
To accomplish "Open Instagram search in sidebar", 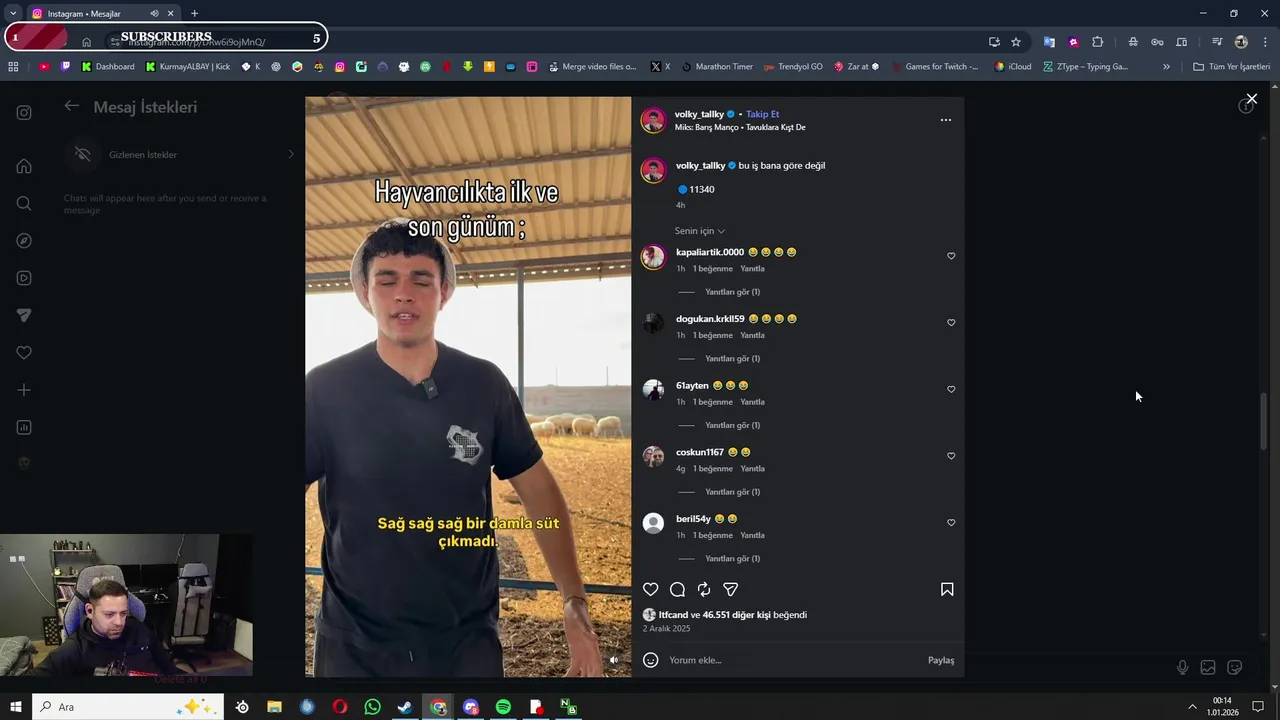I will point(24,203).
